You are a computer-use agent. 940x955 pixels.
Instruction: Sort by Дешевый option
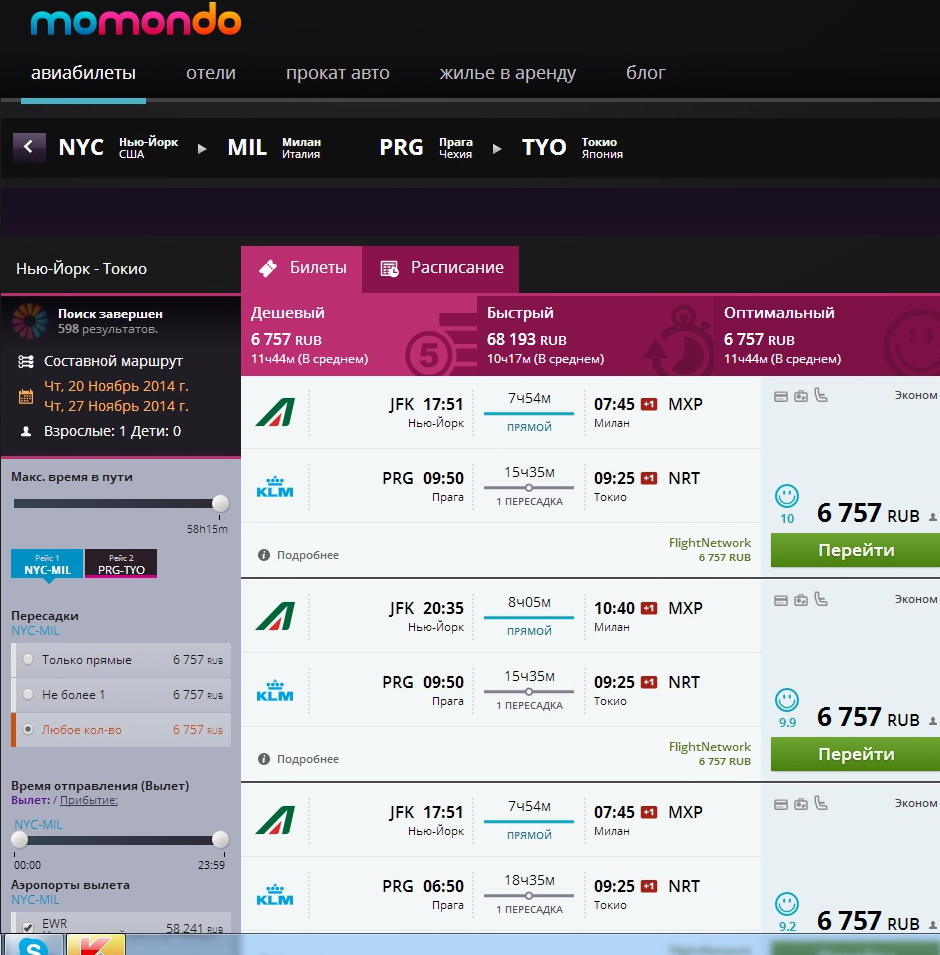pos(359,335)
